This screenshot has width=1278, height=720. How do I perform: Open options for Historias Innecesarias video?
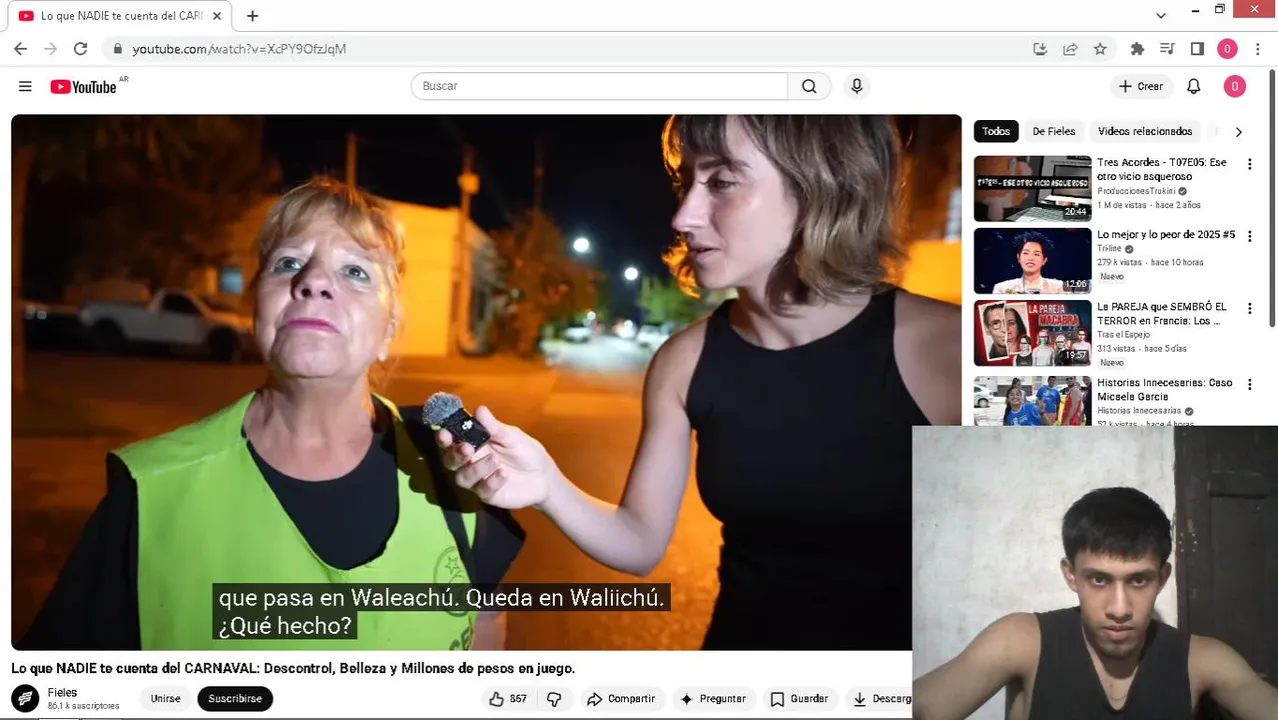pyautogui.click(x=1249, y=385)
